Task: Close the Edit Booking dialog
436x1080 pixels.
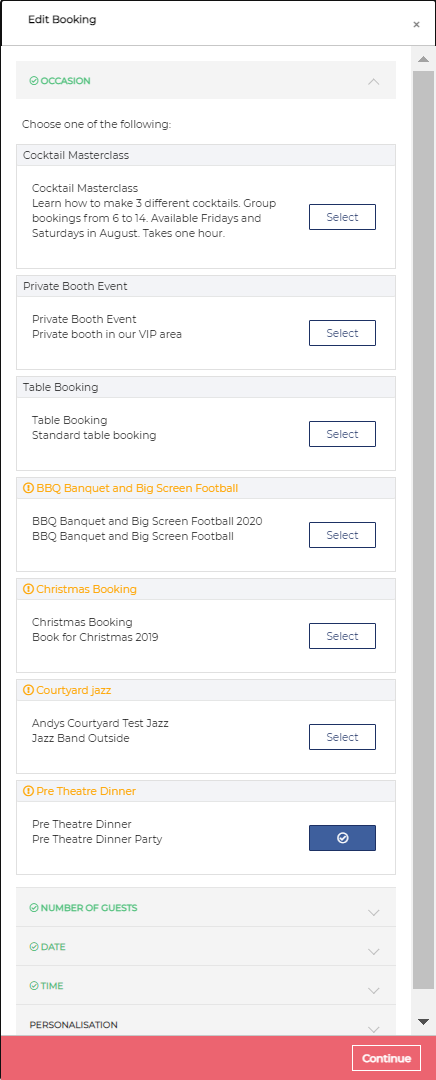Action: (416, 25)
